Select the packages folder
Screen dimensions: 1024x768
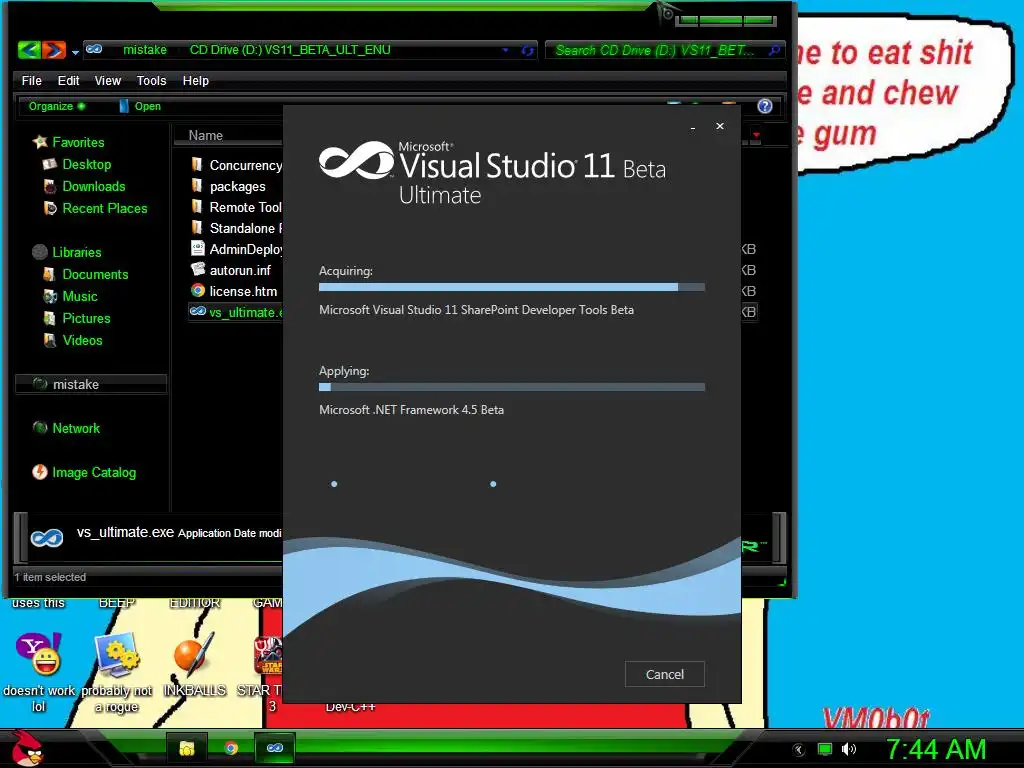238,186
